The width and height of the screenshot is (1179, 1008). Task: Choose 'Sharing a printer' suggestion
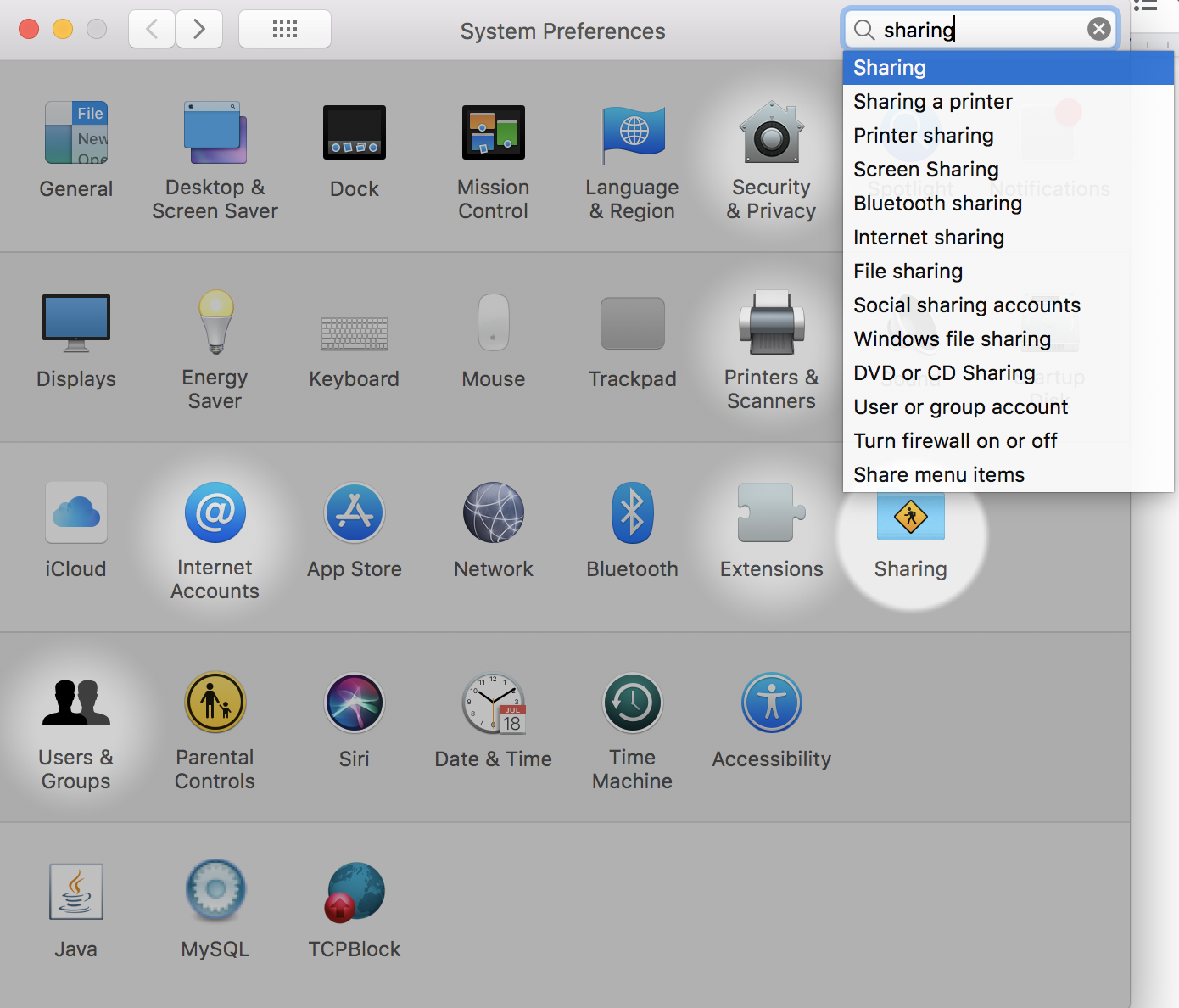1009,102
